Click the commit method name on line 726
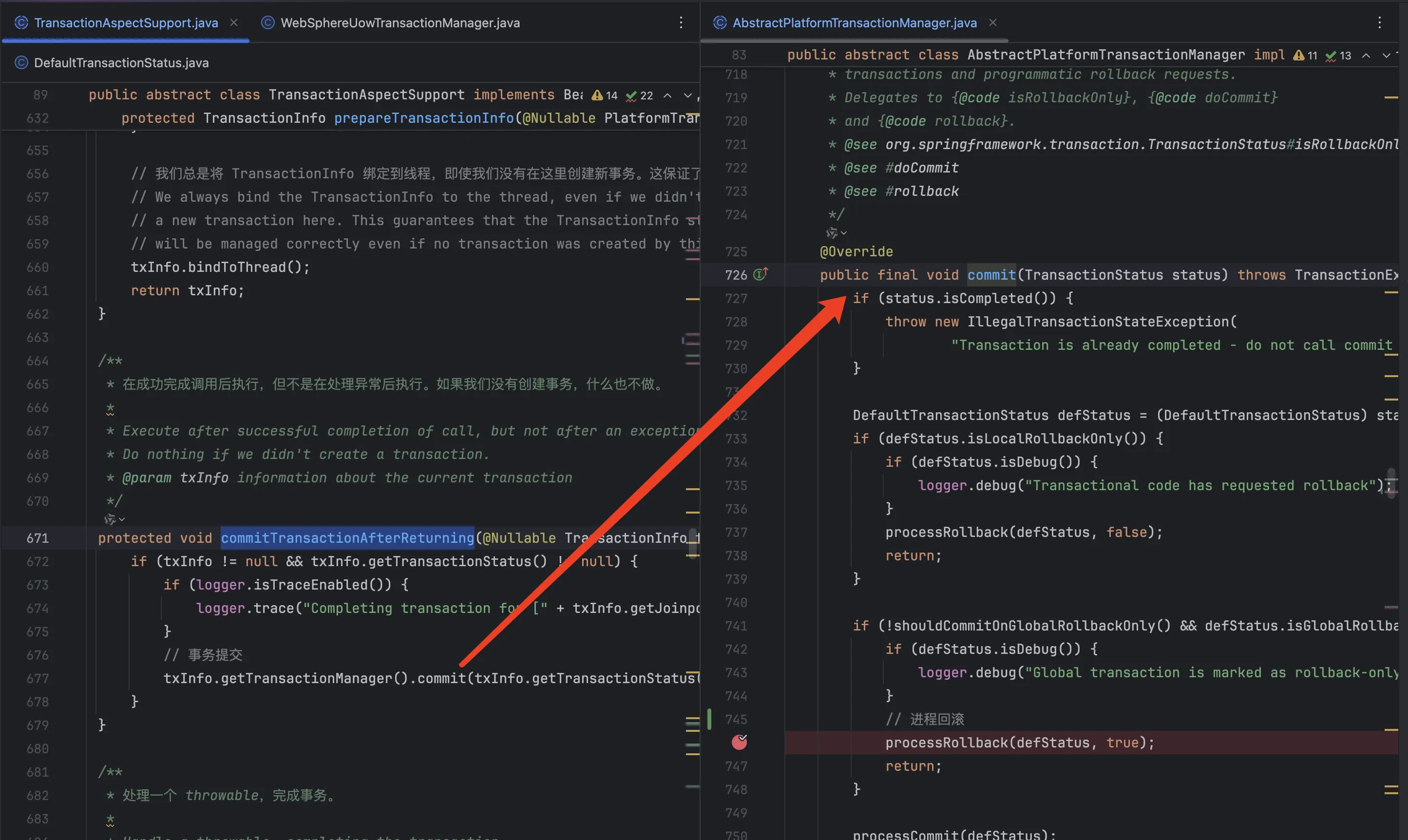 pos(991,275)
